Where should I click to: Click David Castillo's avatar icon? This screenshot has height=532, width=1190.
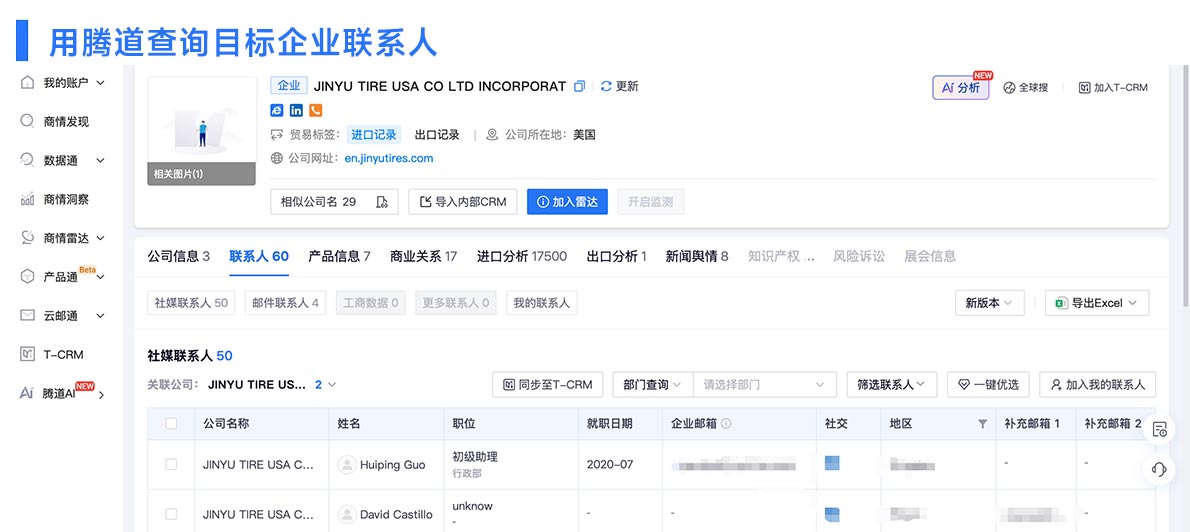tap(347, 515)
